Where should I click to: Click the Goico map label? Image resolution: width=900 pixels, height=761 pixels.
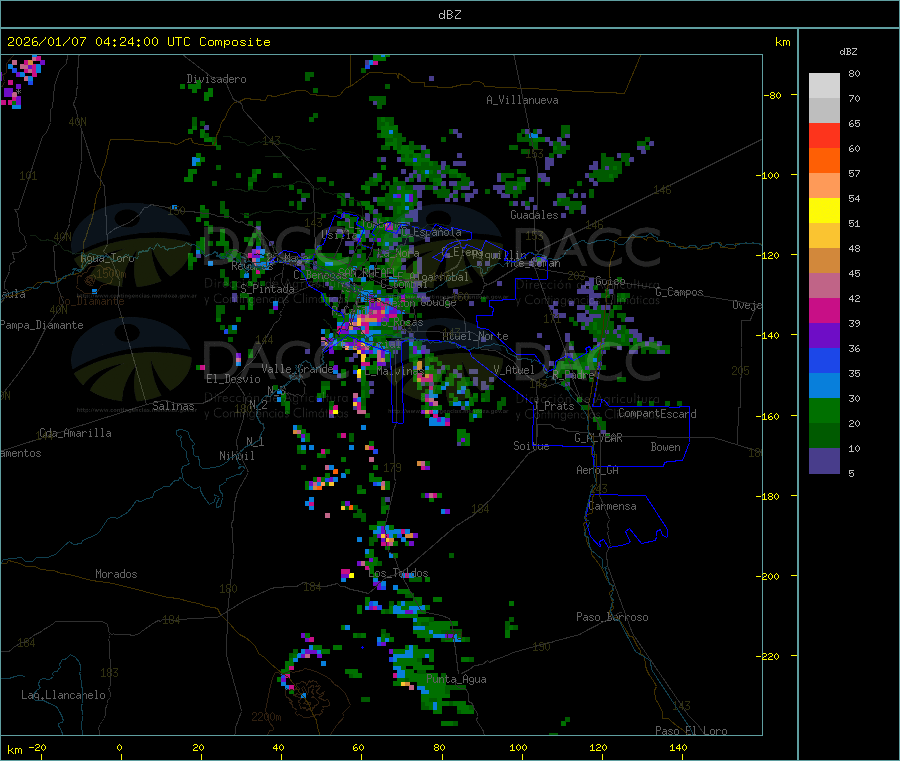click(610, 281)
